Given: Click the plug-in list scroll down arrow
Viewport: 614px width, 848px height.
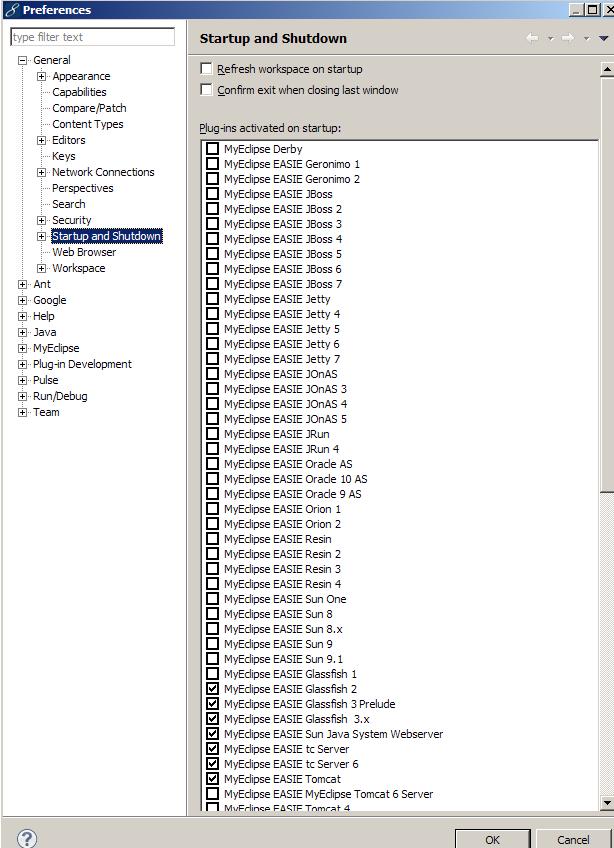Looking at the screenshot, I should pos(607,803).
